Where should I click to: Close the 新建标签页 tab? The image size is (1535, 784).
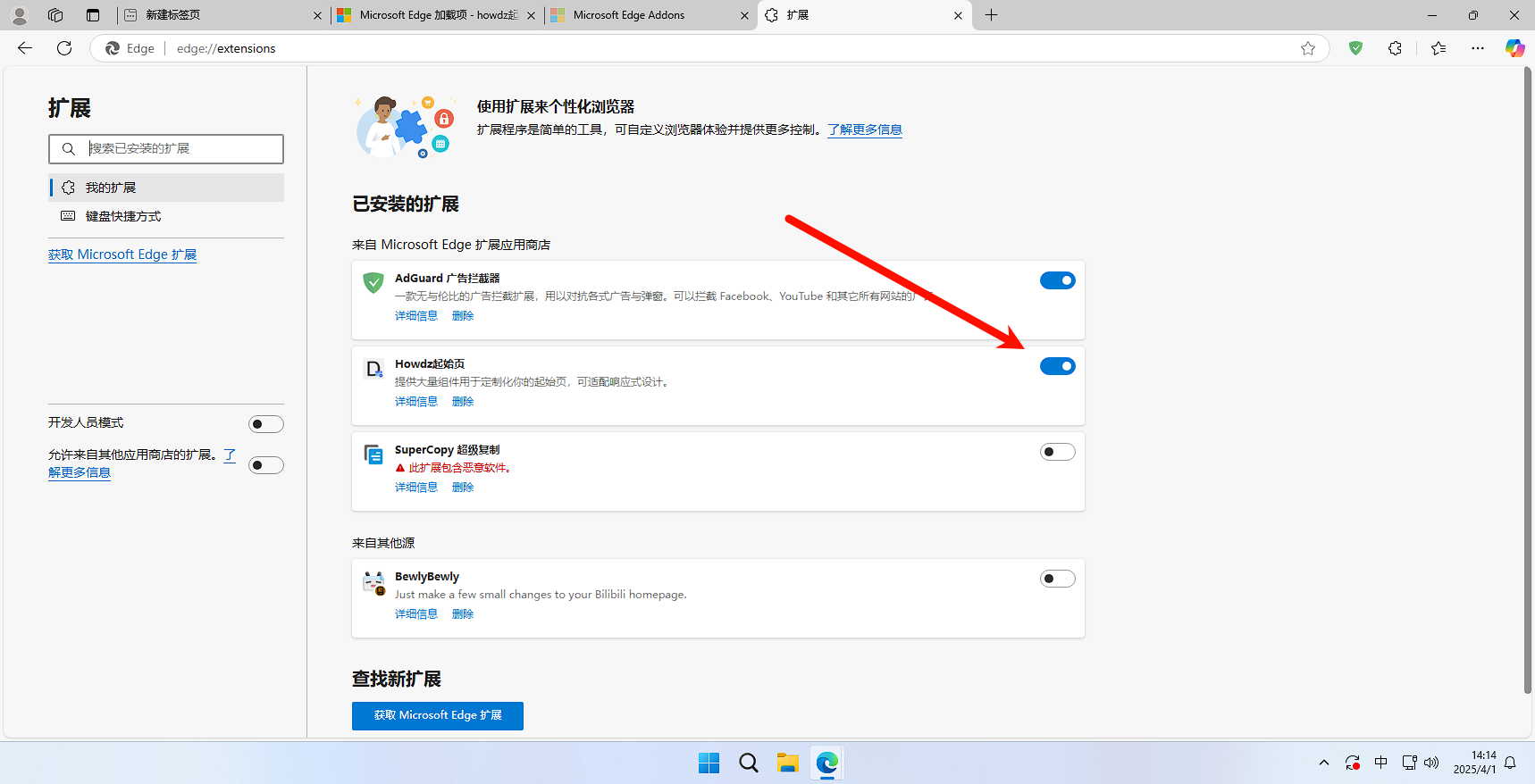pos(317,15)
